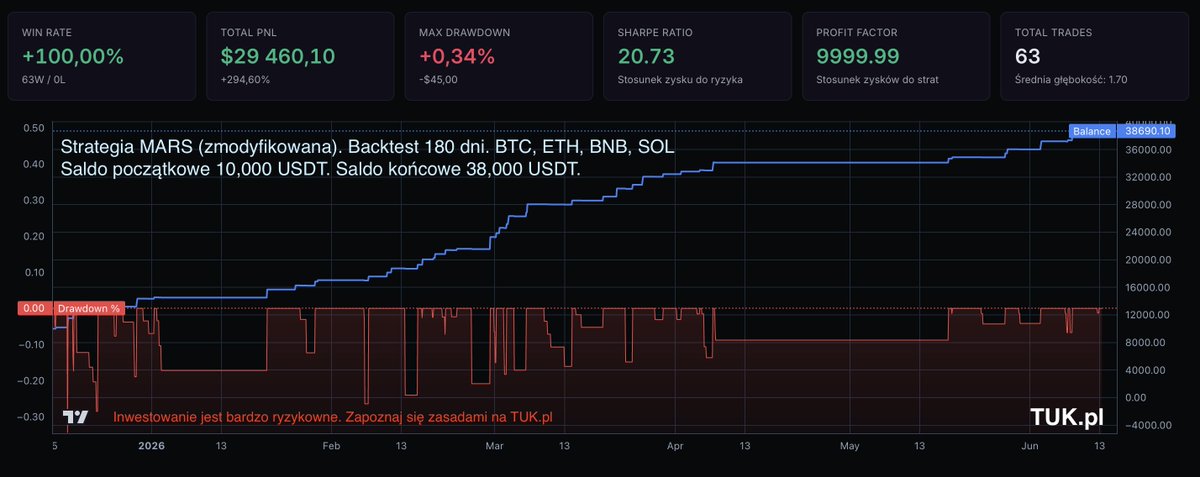This screenshot has width=1200, height=477.
Task: Click the Feb label on time axis
Action: (x=330, y=446)
